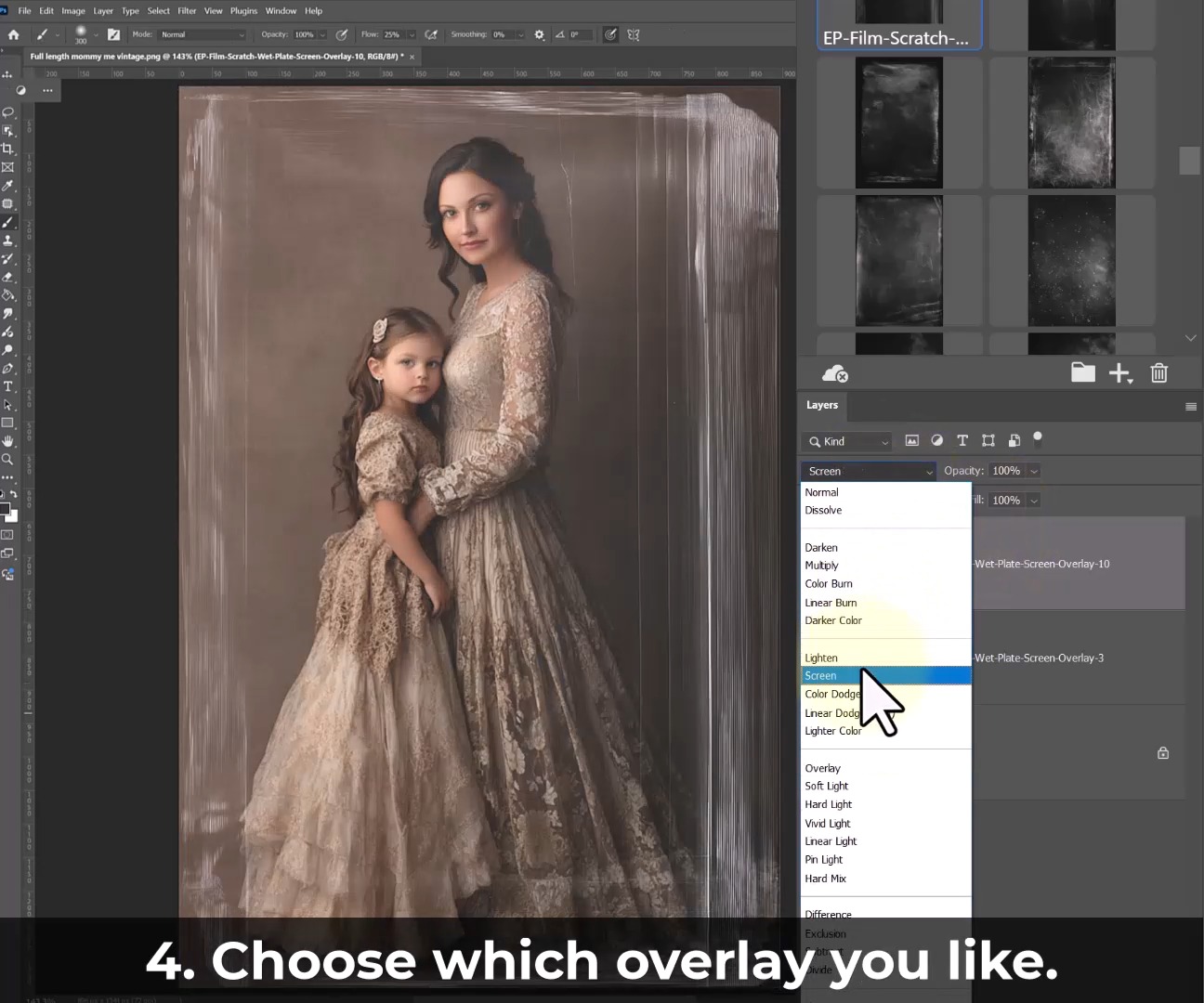The image size is (1204, 1003).
Task: Select the Eyedropper tool
Action: (8, 186)
